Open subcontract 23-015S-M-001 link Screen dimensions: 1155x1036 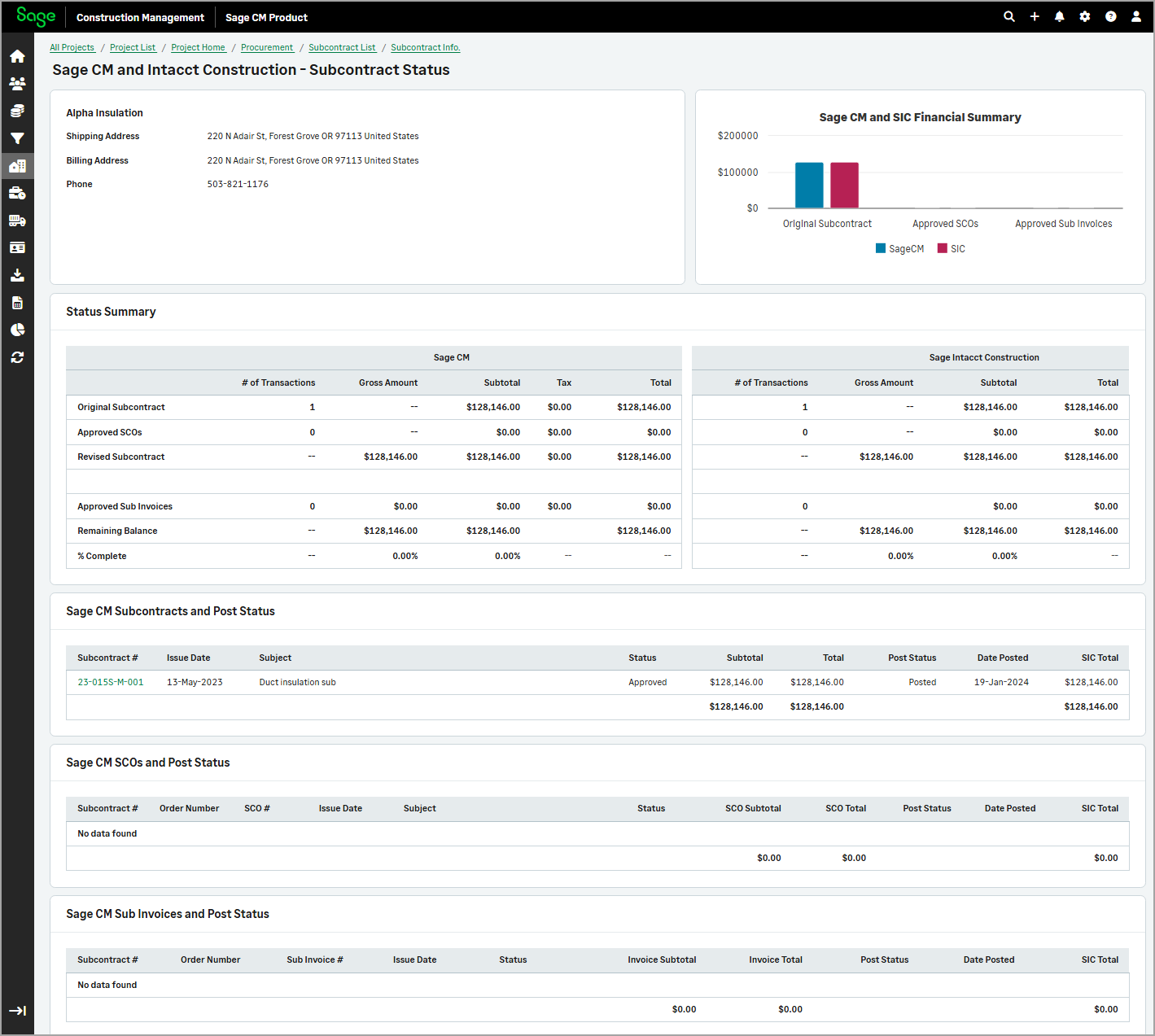pos(111,682)
